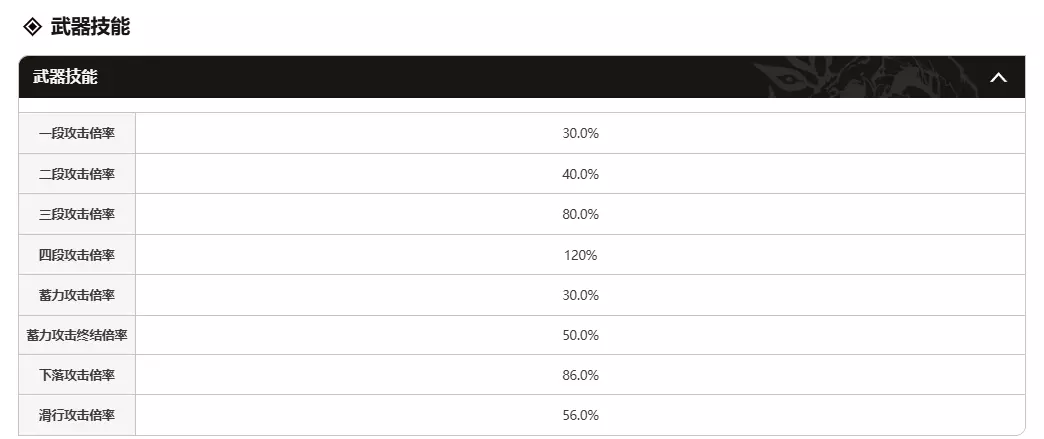This screenshot has height=439, width=1044.
Task: Click the 40.0% value cell
Action: (x=580, y=174)
